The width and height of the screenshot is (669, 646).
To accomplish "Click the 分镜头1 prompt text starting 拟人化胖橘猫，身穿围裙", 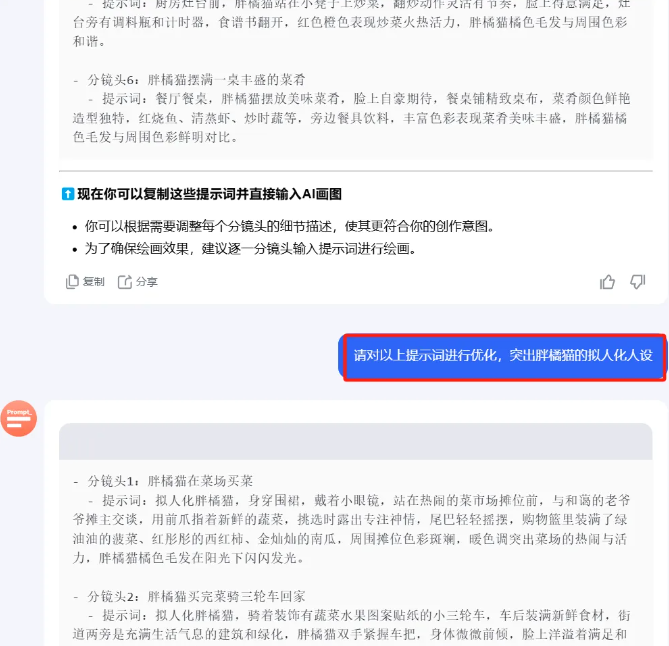I will (351, 529).
